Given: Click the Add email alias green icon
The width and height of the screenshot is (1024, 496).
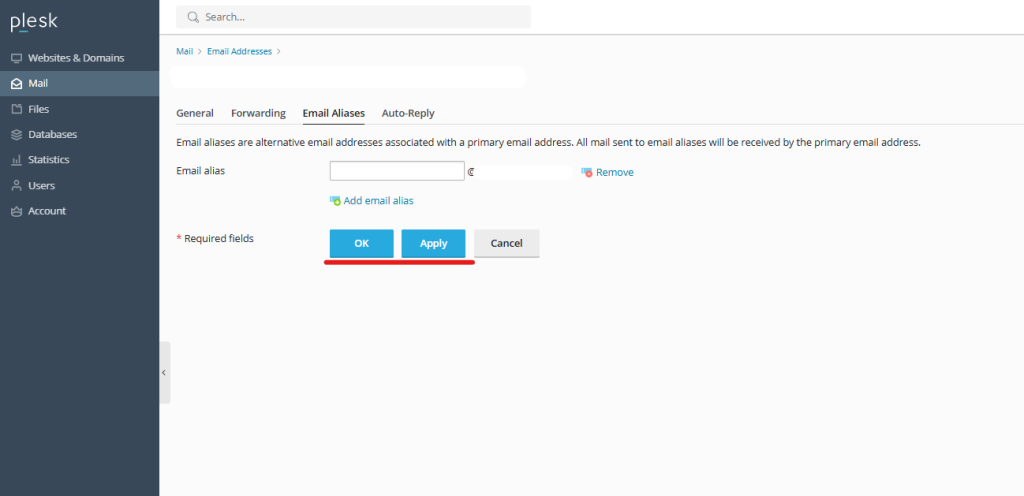Looking at the screenshot, I should click(336, 201).
